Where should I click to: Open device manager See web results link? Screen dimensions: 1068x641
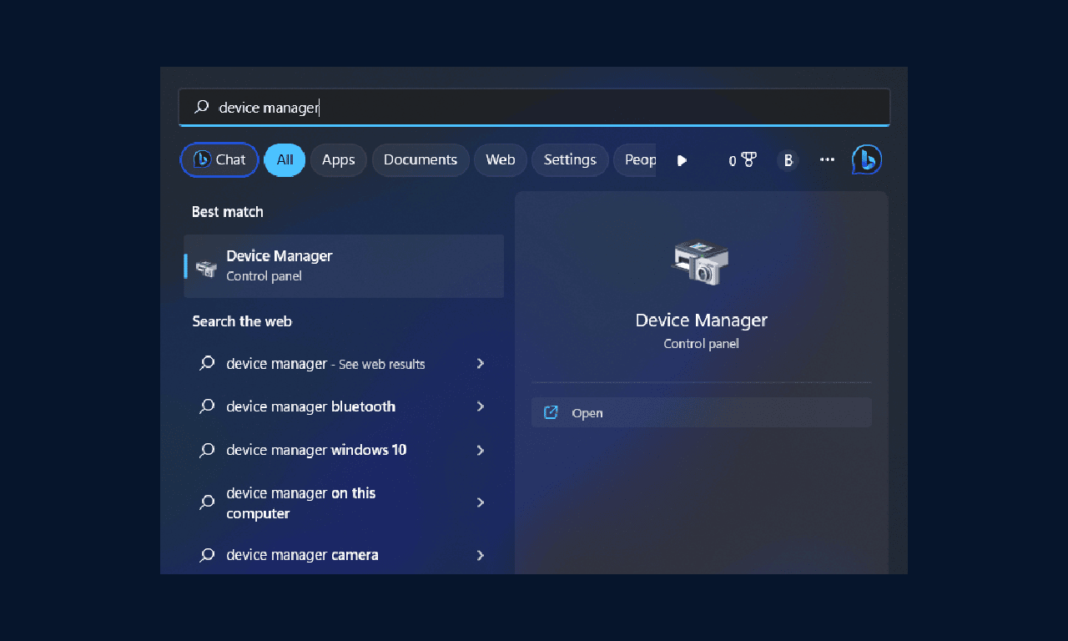coord(324,363)
